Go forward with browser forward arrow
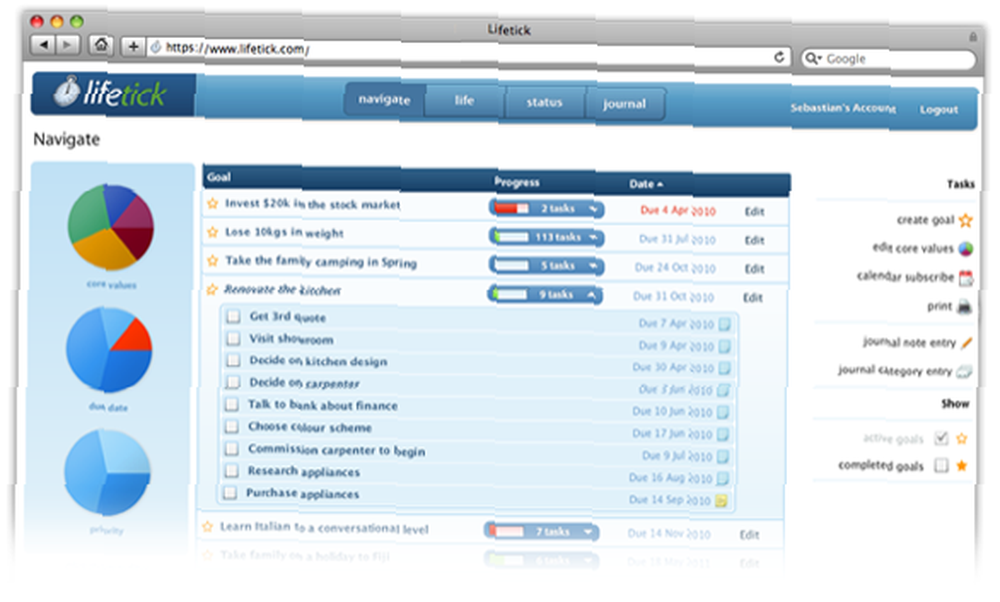The image size is (1000, 602). (67, 45)
